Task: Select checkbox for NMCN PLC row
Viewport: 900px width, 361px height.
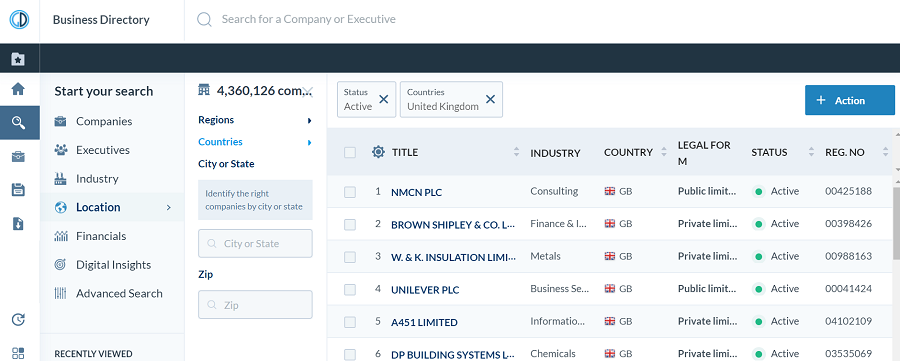Action: tap(350, 192)
